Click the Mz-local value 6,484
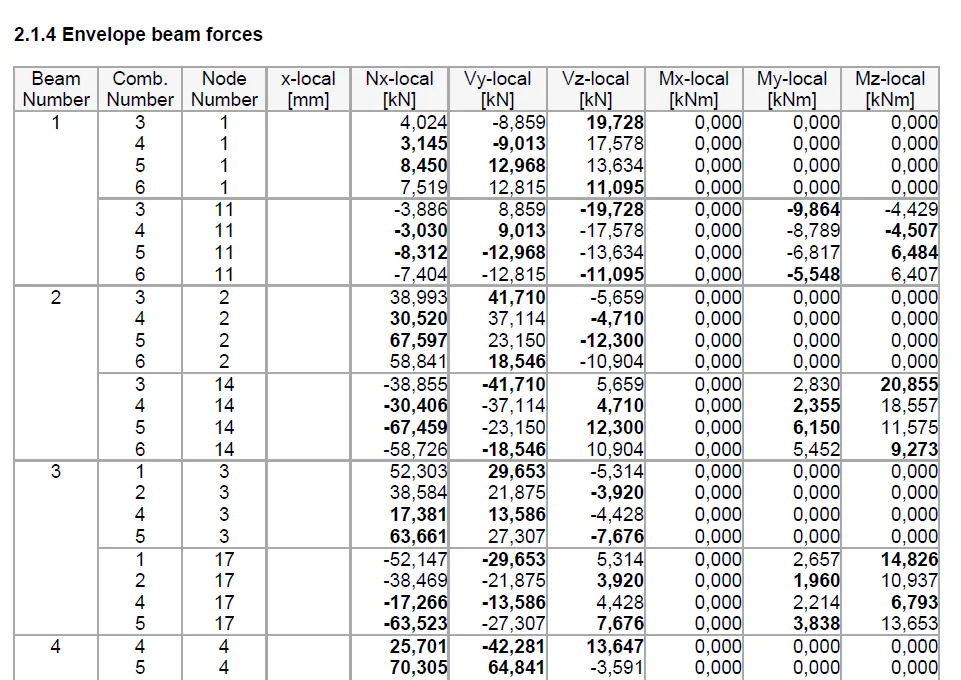Viewport: 961px width, 680px height. 914,252
